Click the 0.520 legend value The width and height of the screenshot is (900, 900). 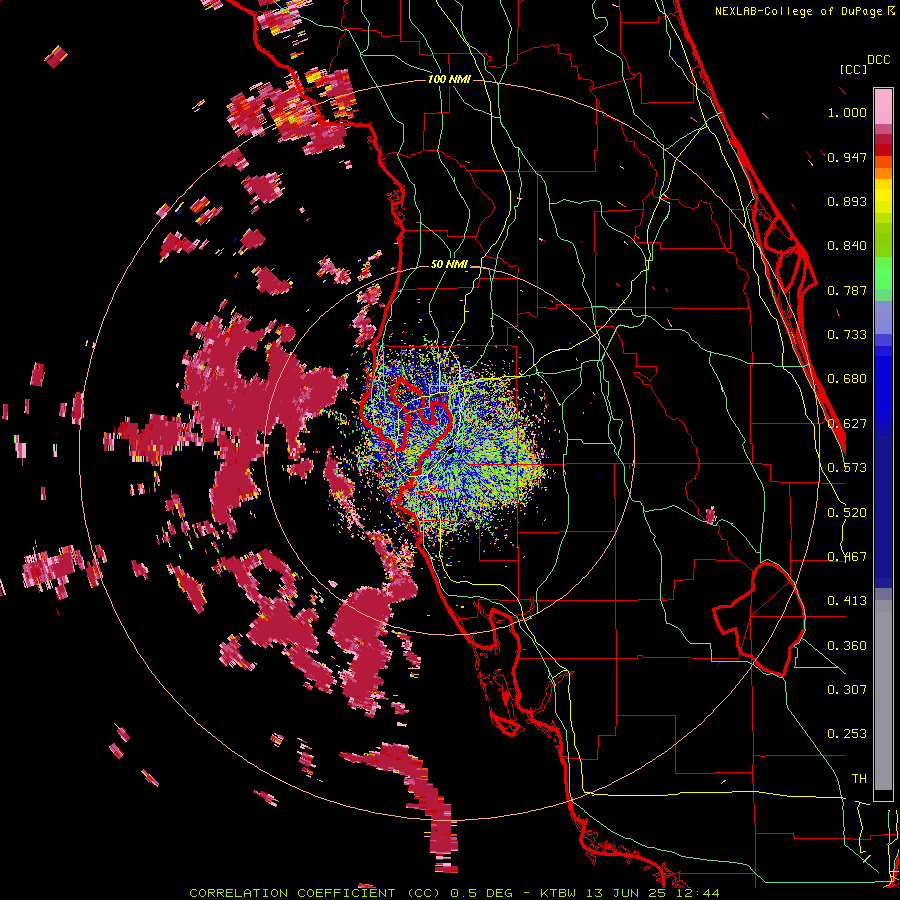click(x=847, y=513)
